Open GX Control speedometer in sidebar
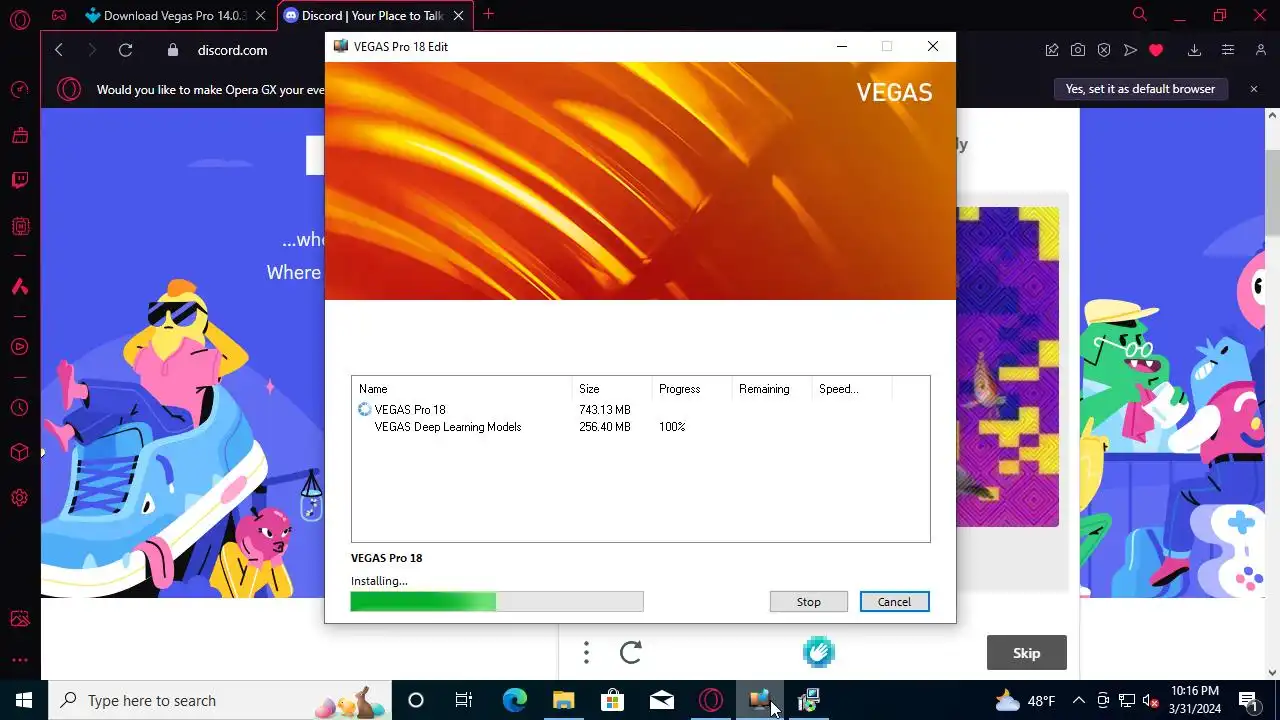 [20, 90]
